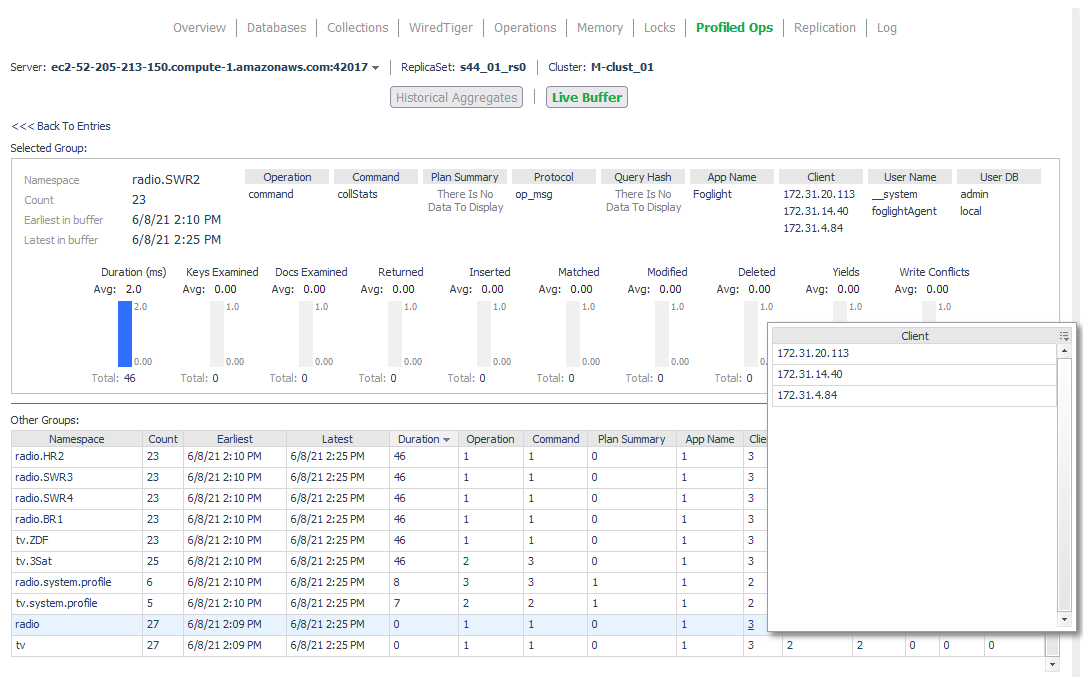1087x677 pixels.
Task: Click the Other Groups table scroll-down arrow
Action: click(x=1051, y=664)
